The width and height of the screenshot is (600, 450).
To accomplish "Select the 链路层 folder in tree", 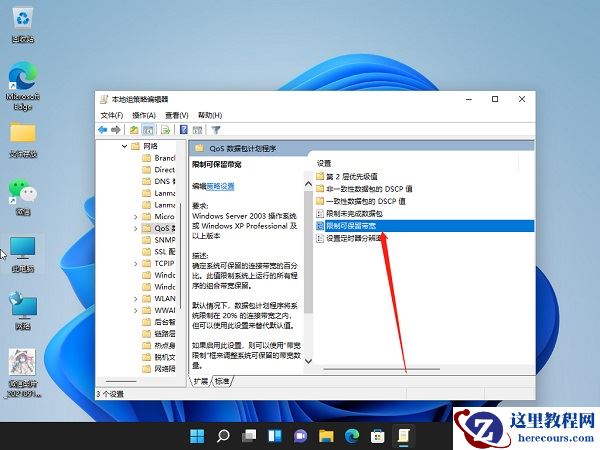I will (158, 334).
